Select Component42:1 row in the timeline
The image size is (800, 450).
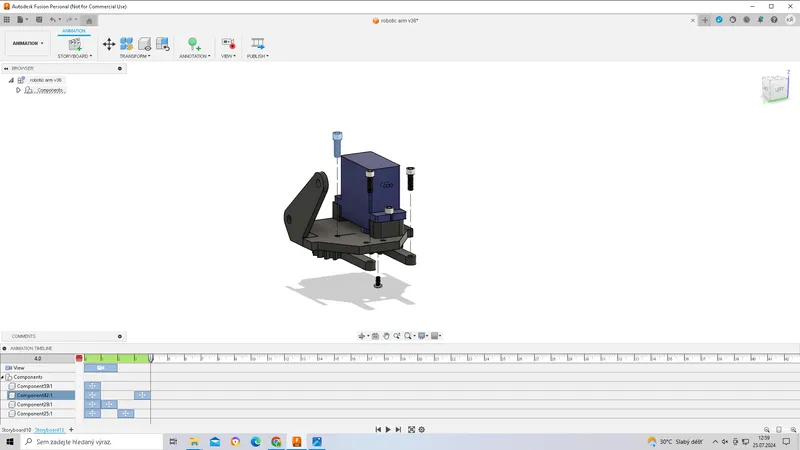pos(41,395)
